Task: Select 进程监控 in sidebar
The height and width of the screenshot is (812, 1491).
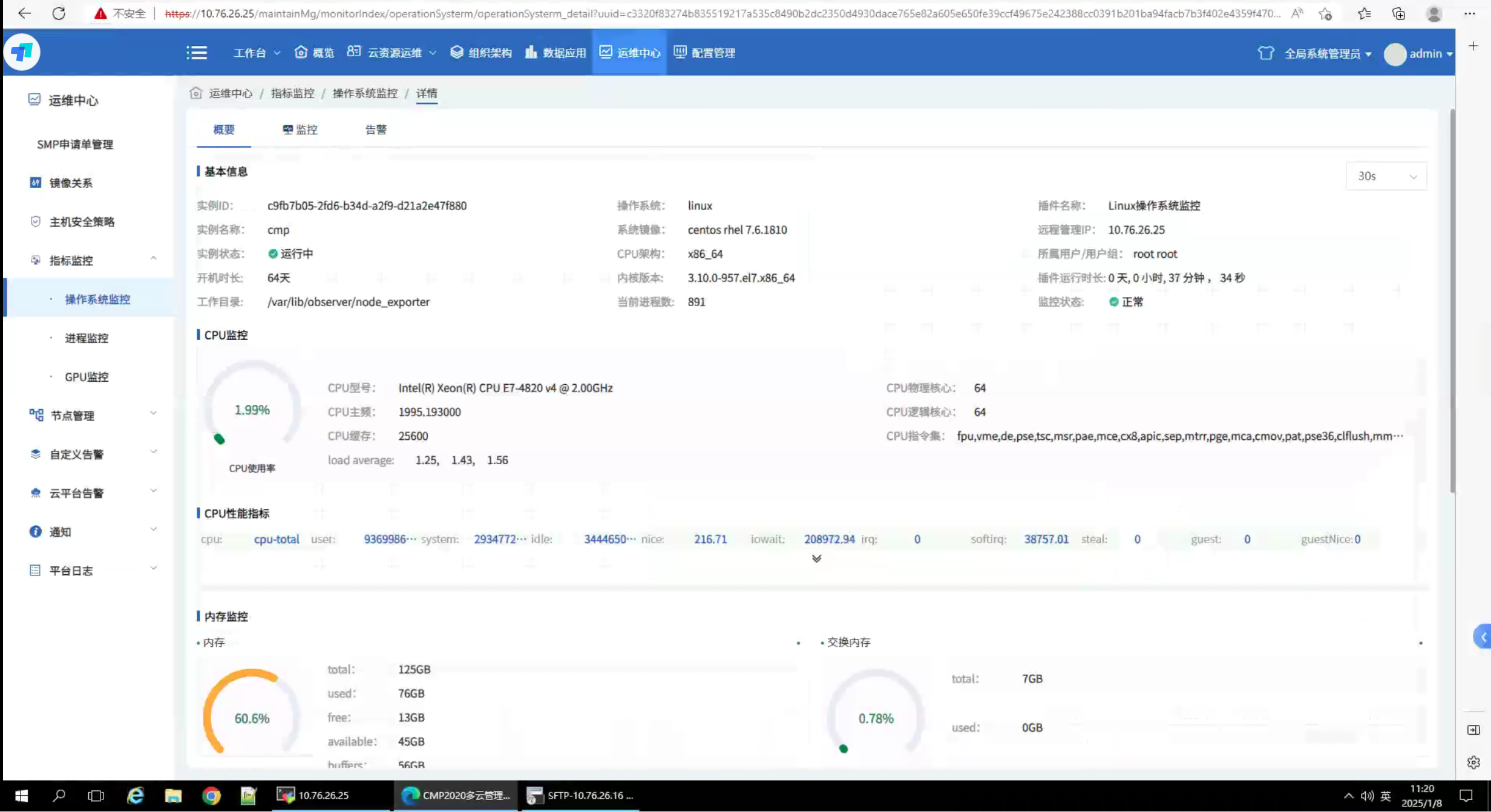Action: coord(87,338)
